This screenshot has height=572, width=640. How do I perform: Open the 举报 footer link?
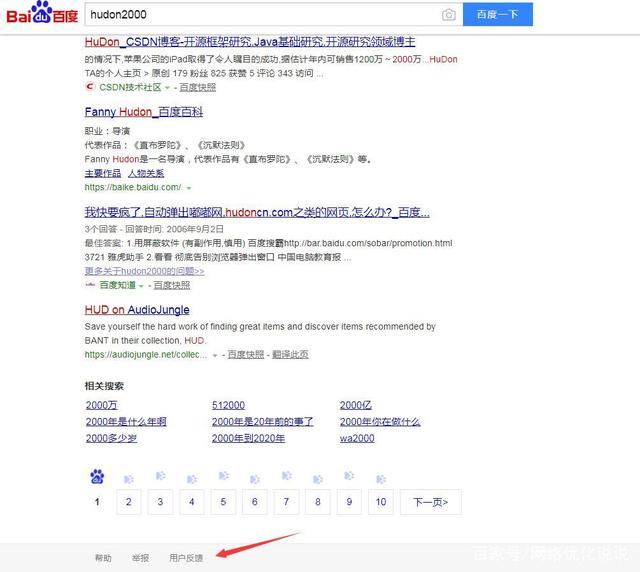(140, 558)
